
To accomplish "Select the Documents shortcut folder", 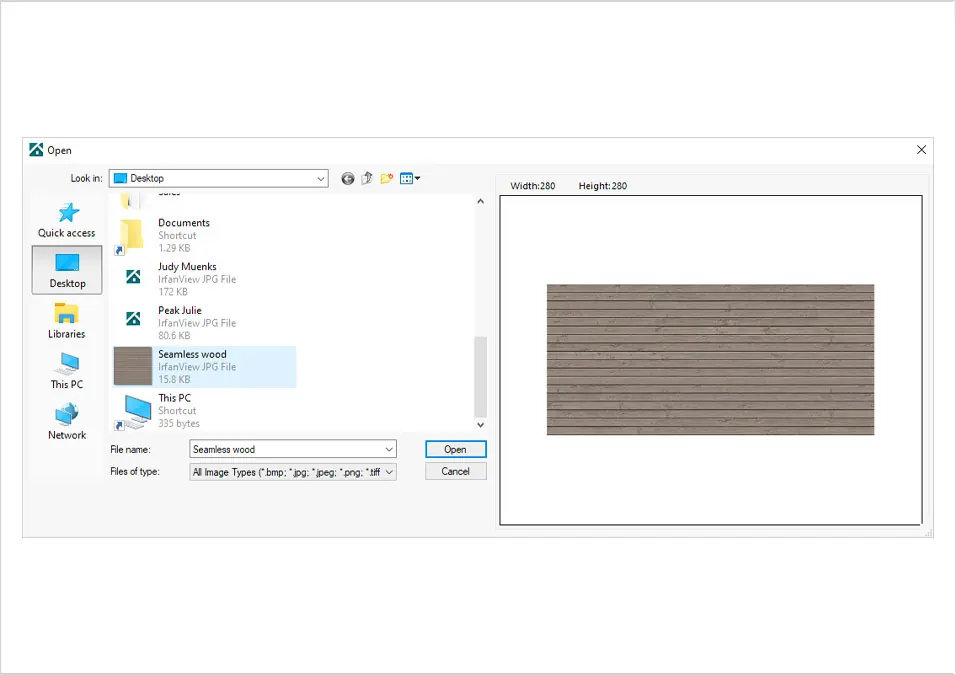I will [x=205, y=235].
